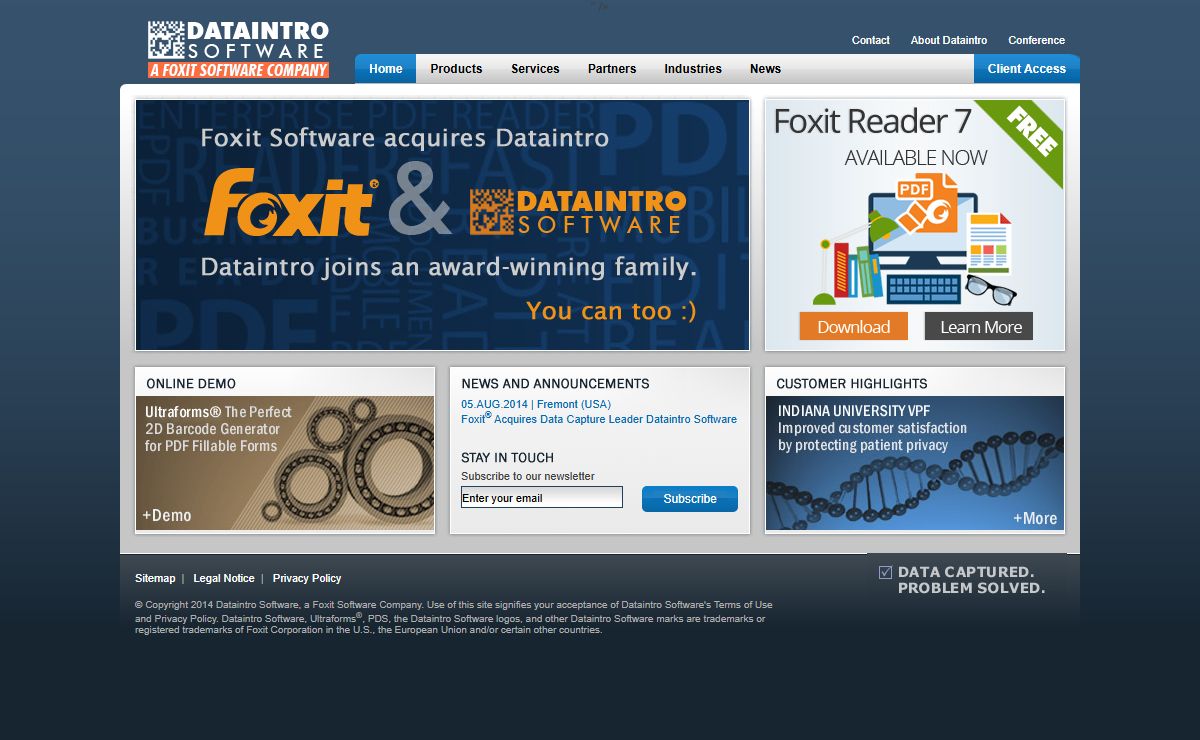The height and width of the screenshot is (740, 1200).
Task: Click the You can too :) text
Action: (x=611, y=311)
